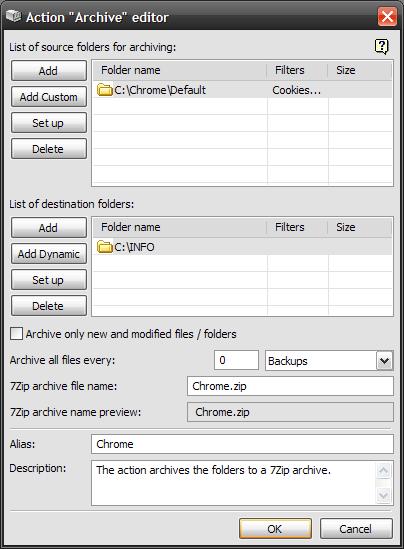Click the C:\INFO folder icon

point(104,247)
